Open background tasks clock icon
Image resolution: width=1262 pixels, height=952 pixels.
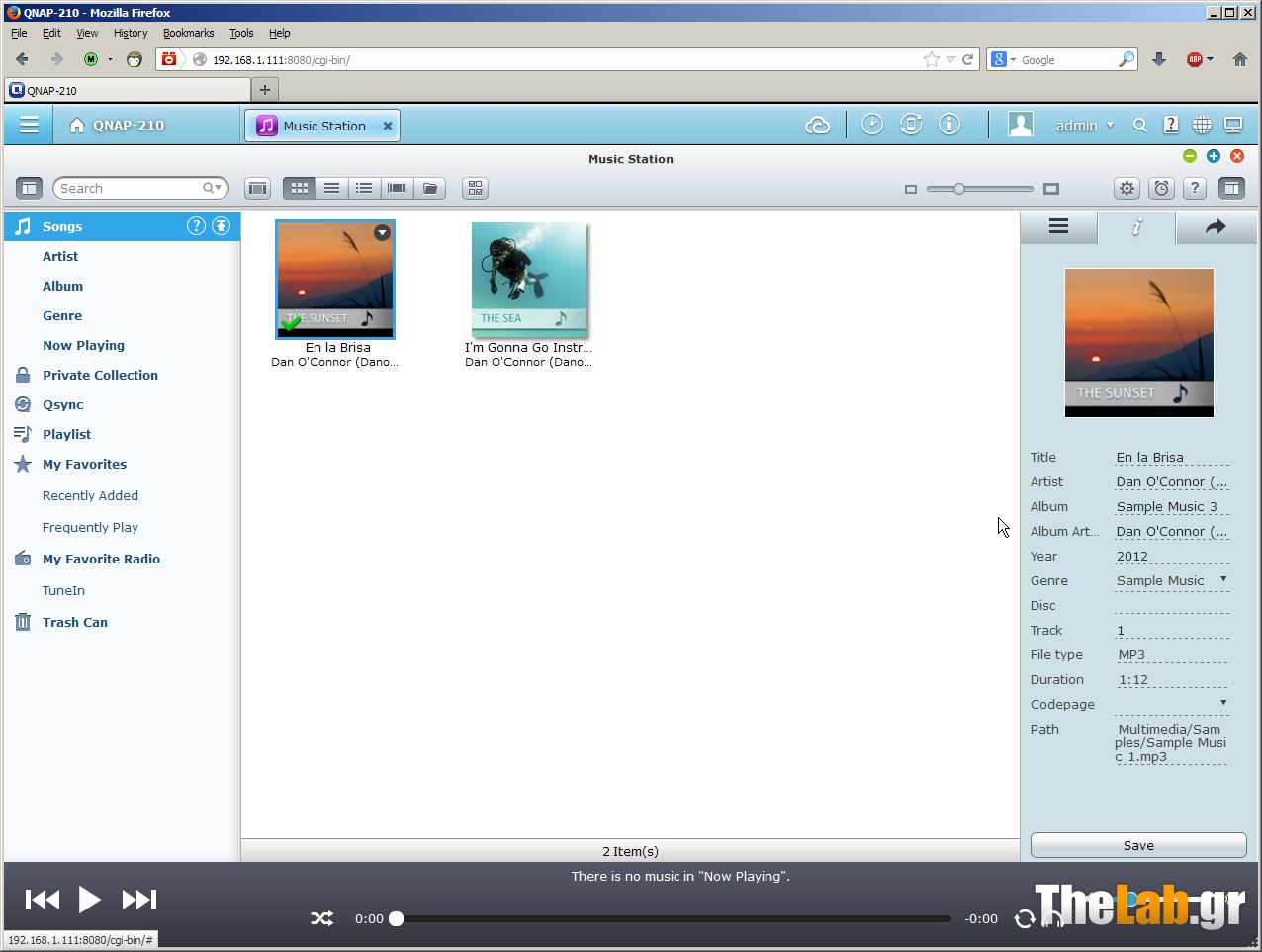[871, 125]
